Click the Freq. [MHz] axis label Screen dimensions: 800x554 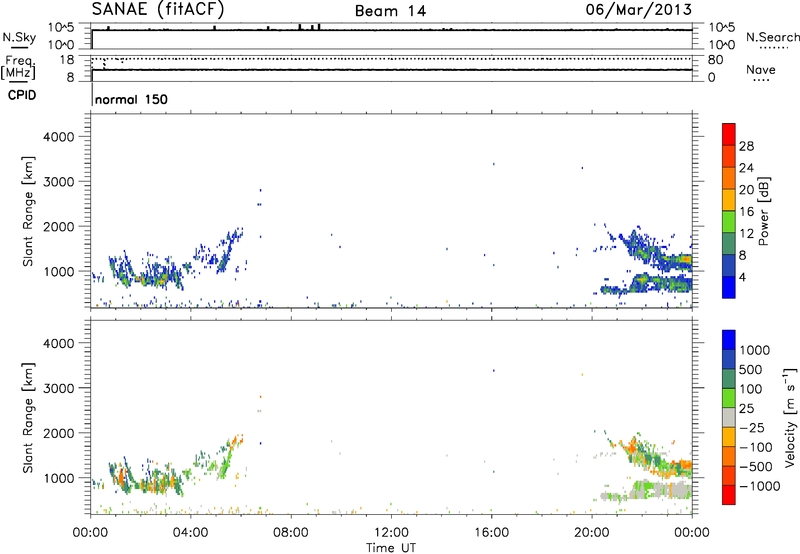point(19,67)
